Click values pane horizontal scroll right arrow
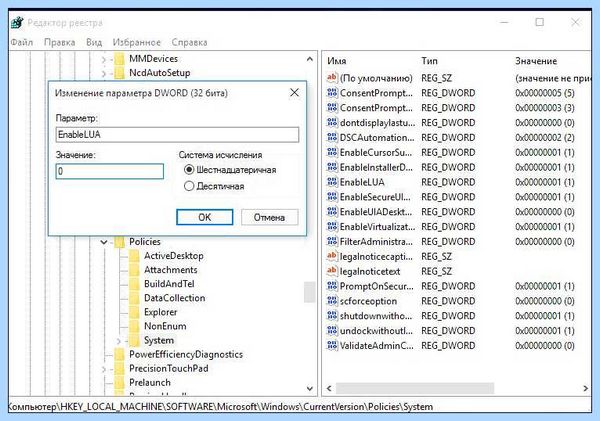Viewport: 600px width, 421px height. 585,388
